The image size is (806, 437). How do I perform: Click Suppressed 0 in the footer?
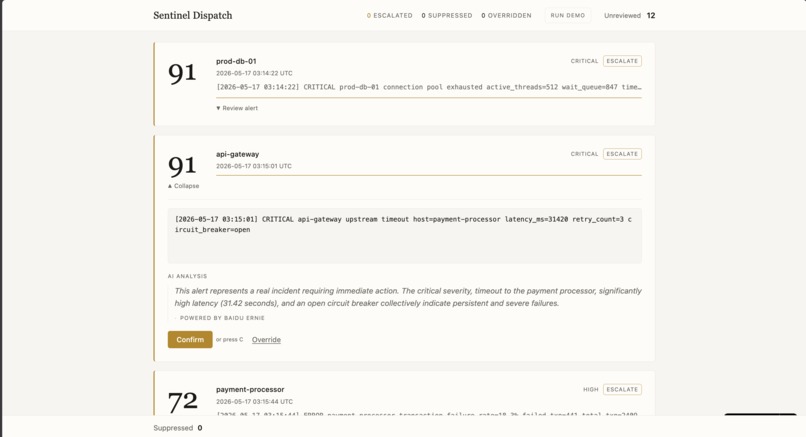(177, 428)
